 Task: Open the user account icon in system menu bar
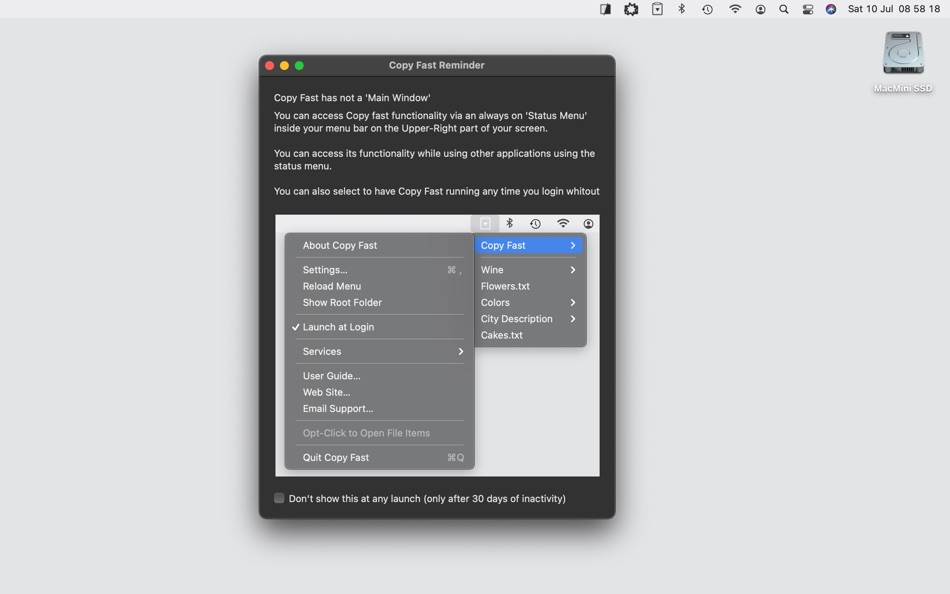[x=760, y=9]
